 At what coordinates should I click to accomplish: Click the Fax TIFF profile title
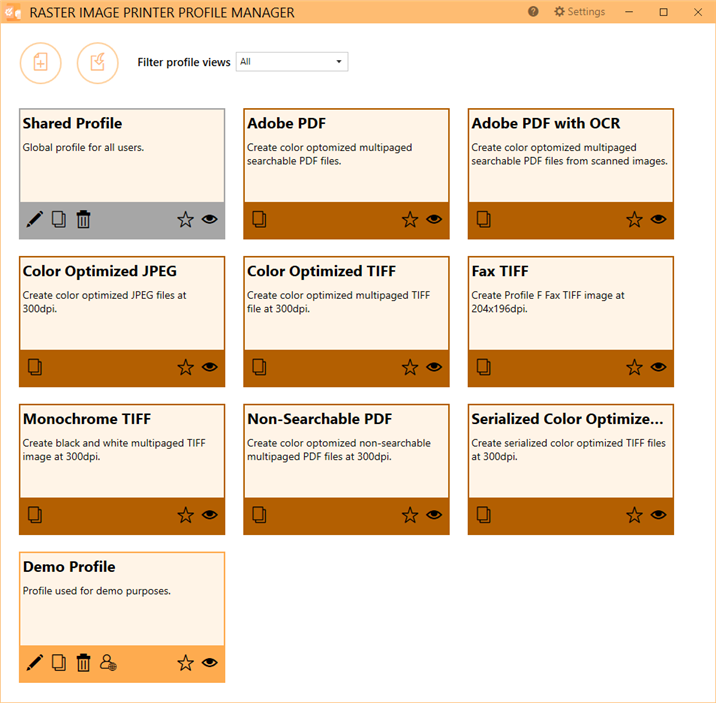point(500,271)
